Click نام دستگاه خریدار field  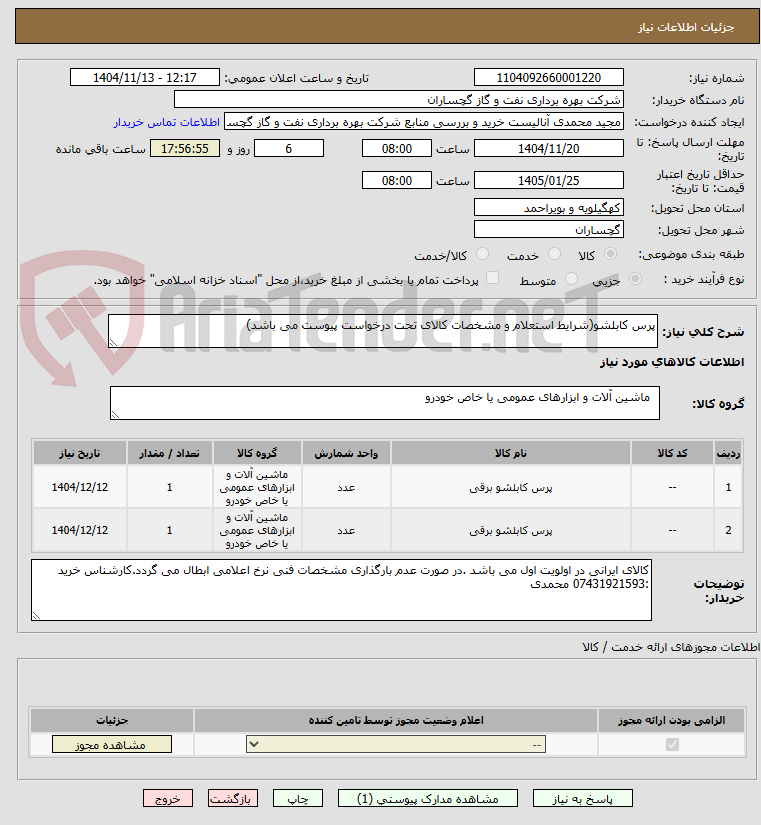(x=399, y=99)
